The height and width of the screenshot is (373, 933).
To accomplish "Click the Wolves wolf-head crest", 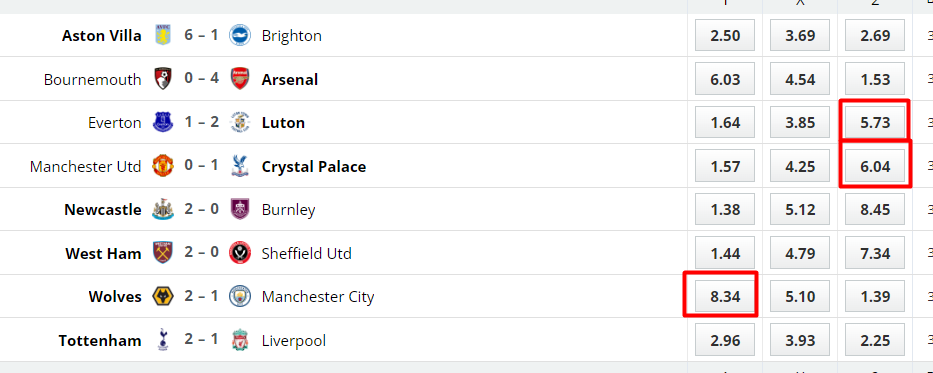I will tap(162, 296).
